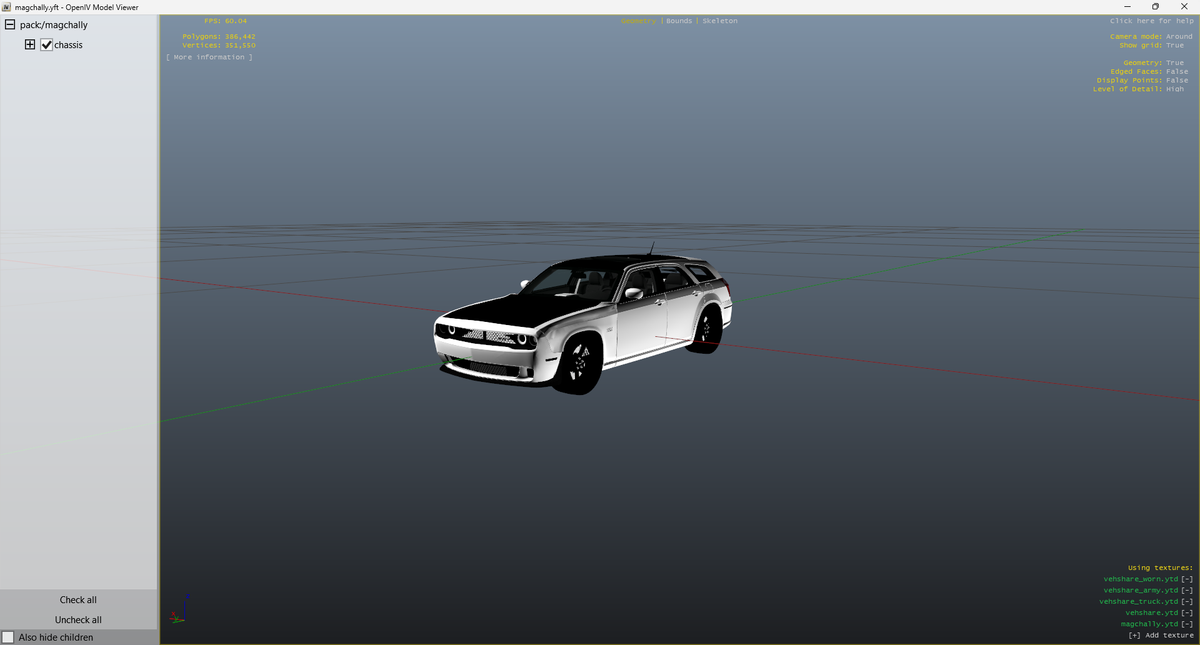Uncheck the chassis visibility checkbox

click(46, 45)
